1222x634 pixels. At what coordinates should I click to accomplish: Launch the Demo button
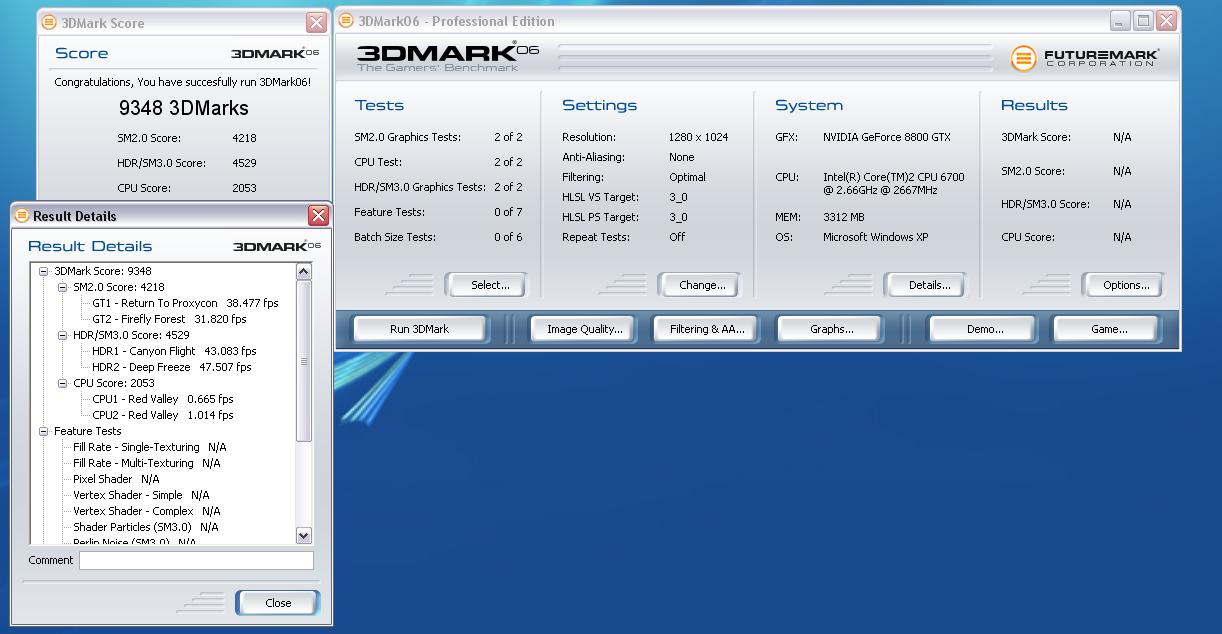[x=985, y=329]
